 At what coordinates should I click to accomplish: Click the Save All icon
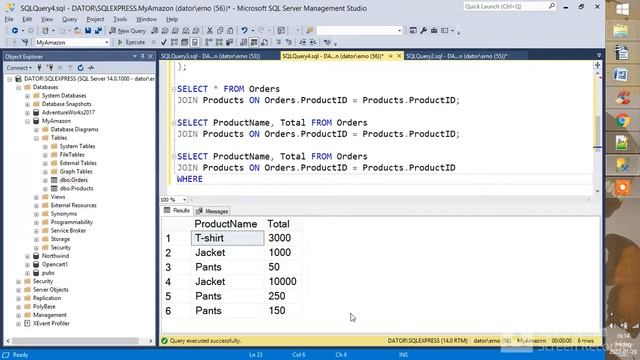point(98,31)
